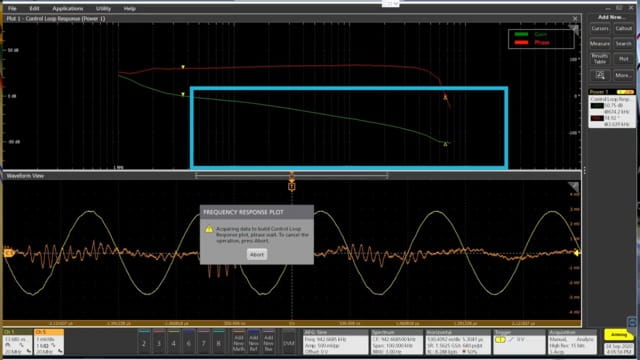Open the File menu

(12, 8)
